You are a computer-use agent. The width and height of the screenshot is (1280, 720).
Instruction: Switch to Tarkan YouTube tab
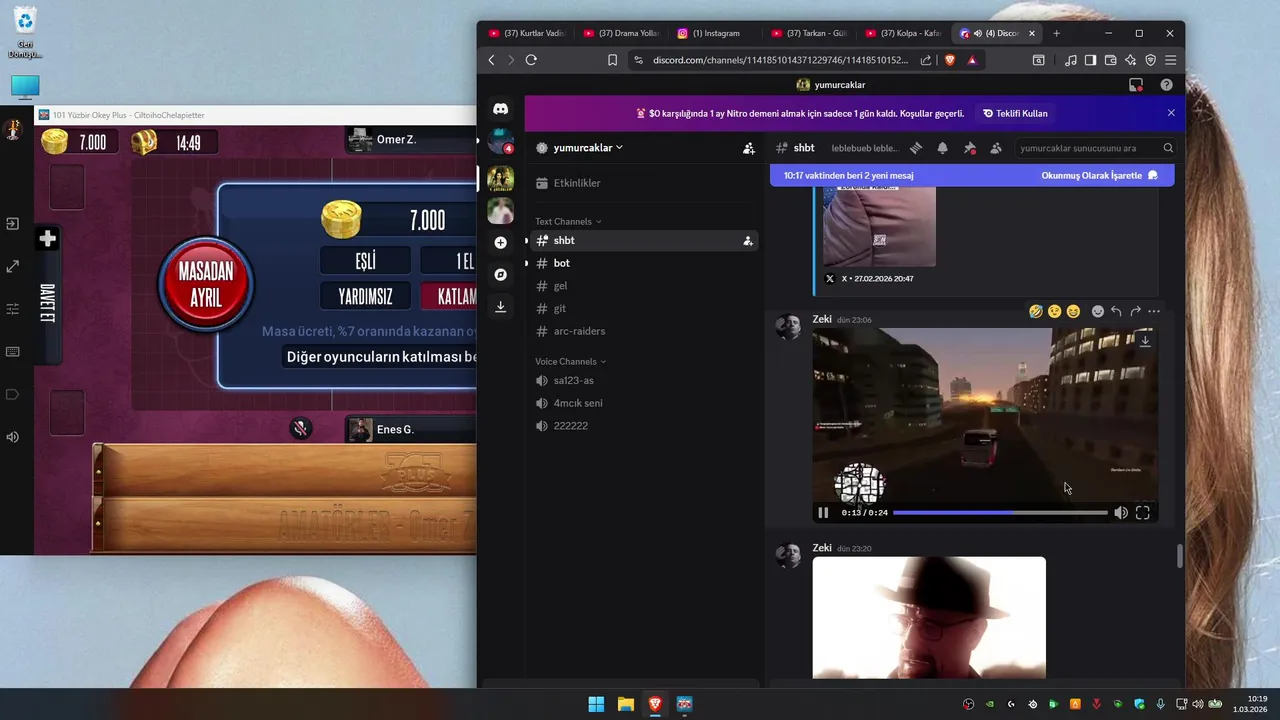[809, 33]
